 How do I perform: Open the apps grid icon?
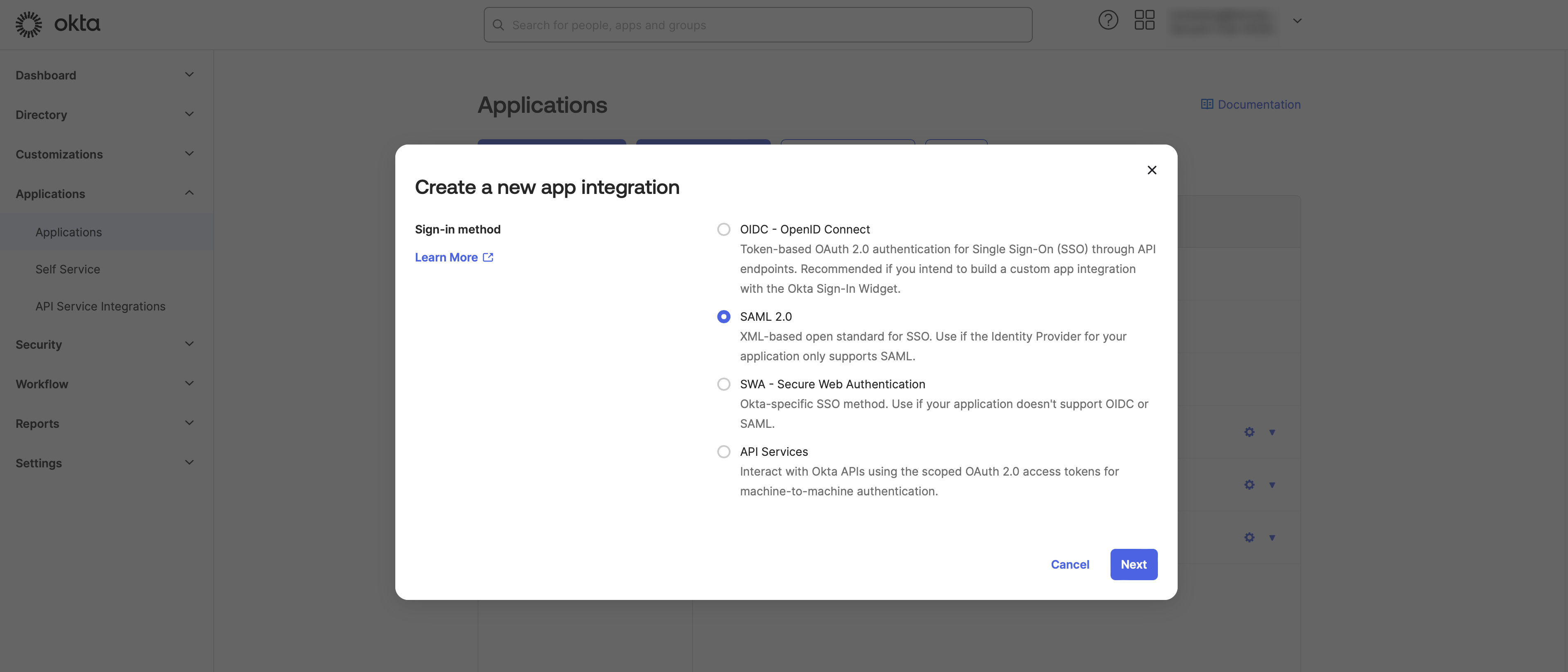[x=1144, y=20]
